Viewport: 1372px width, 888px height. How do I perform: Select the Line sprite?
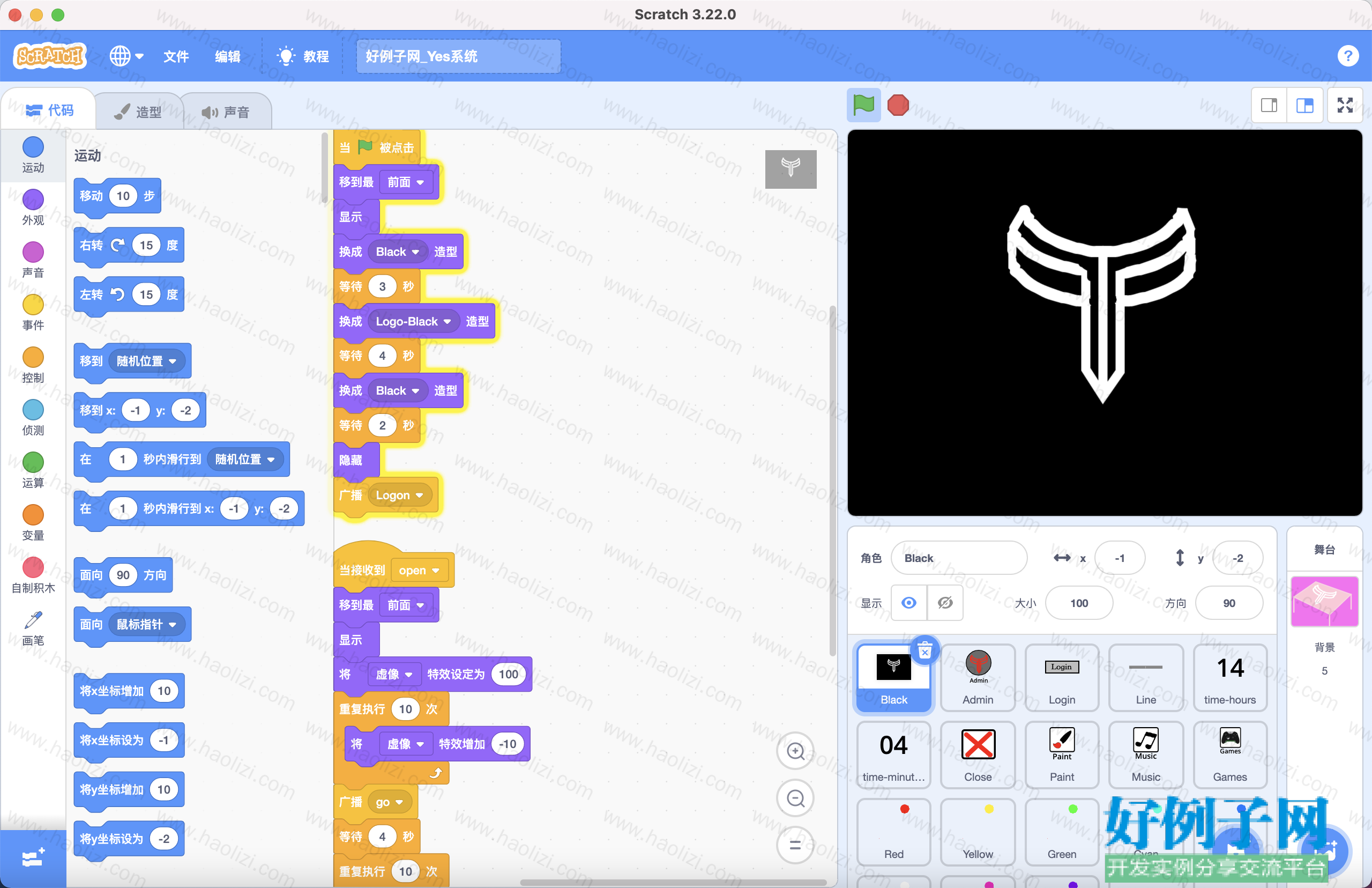tap(1145, 678)
